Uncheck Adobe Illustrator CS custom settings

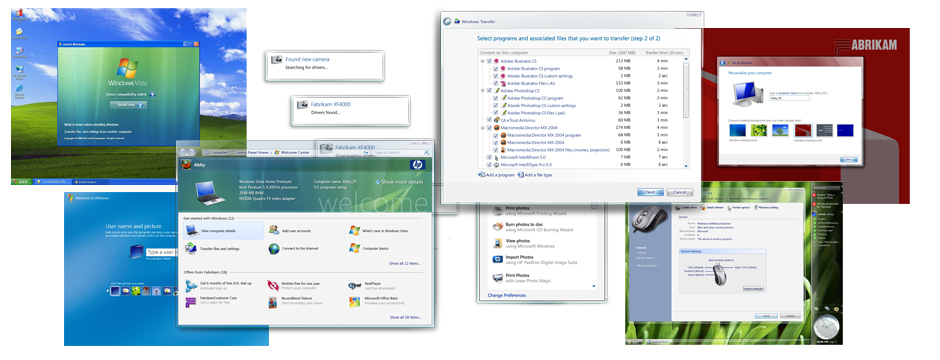[x=495, y=76]
